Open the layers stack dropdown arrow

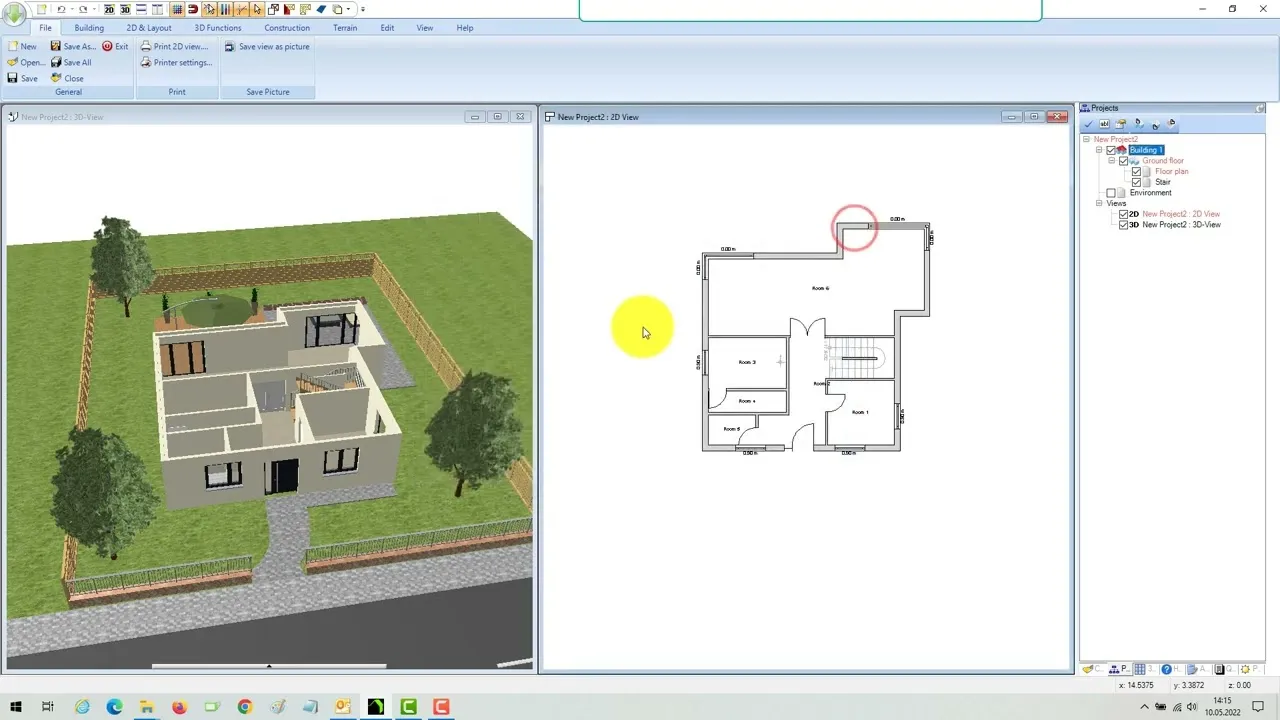[x=348, y=9]
